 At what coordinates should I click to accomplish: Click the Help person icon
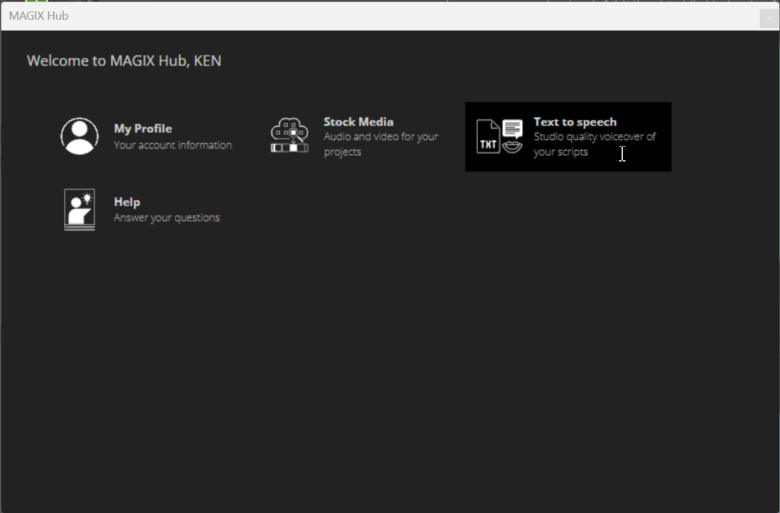click(79, 209)
